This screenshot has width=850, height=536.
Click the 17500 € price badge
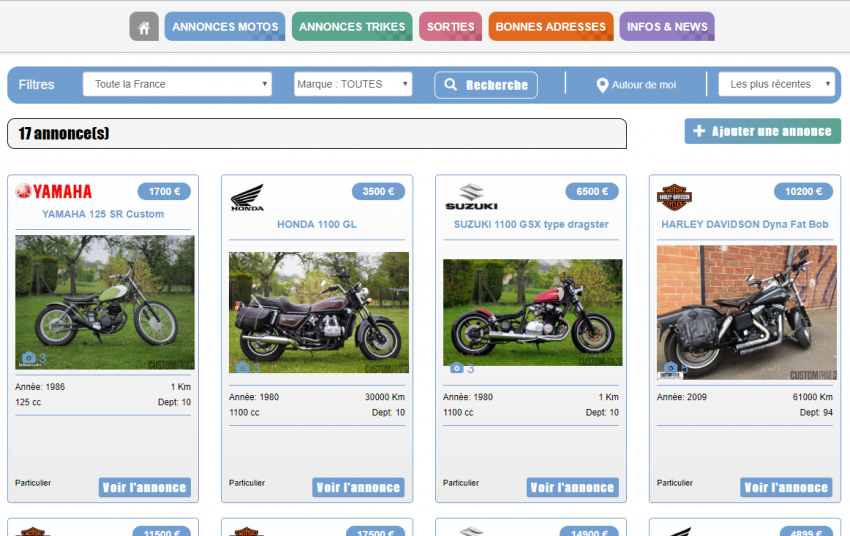pyautogui.click(x=375, y=531)
